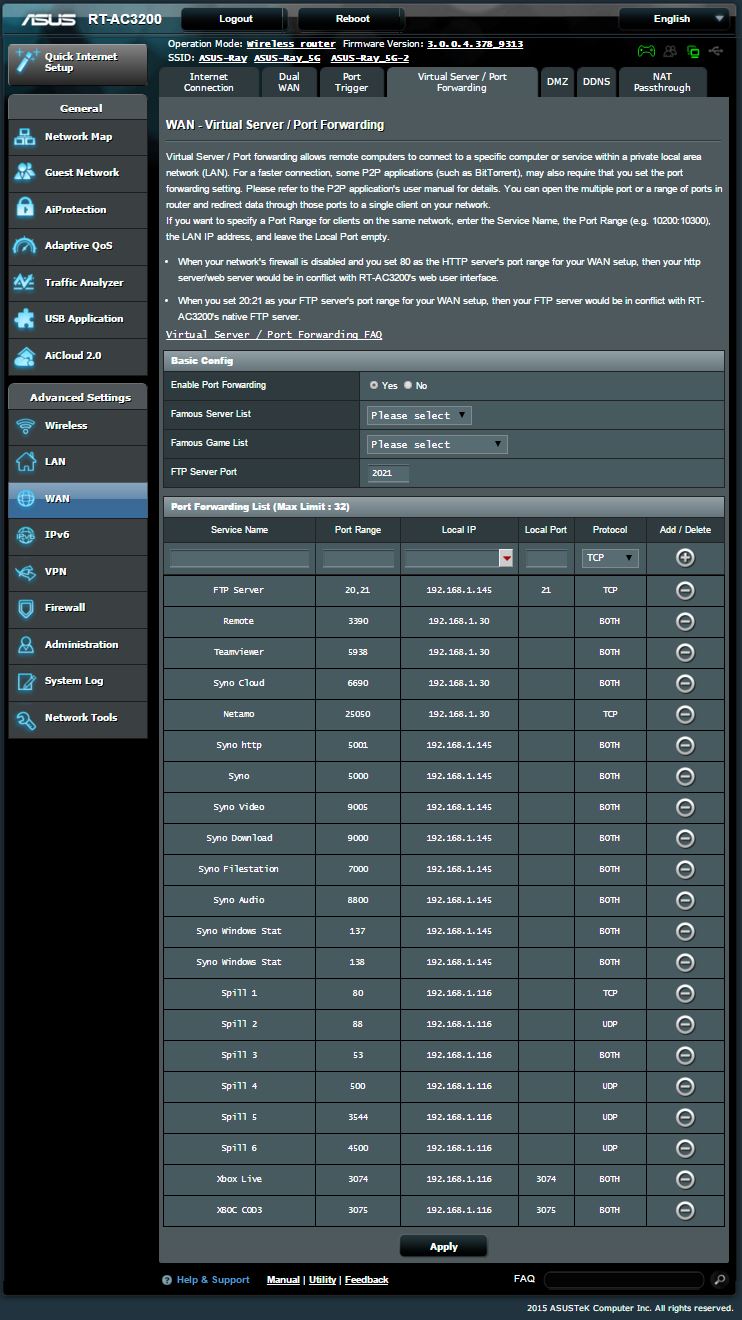The width and height of the screenshot is (742, 1320).
Task: Click the add entry plus icon
Action: [x=685, y=558]
